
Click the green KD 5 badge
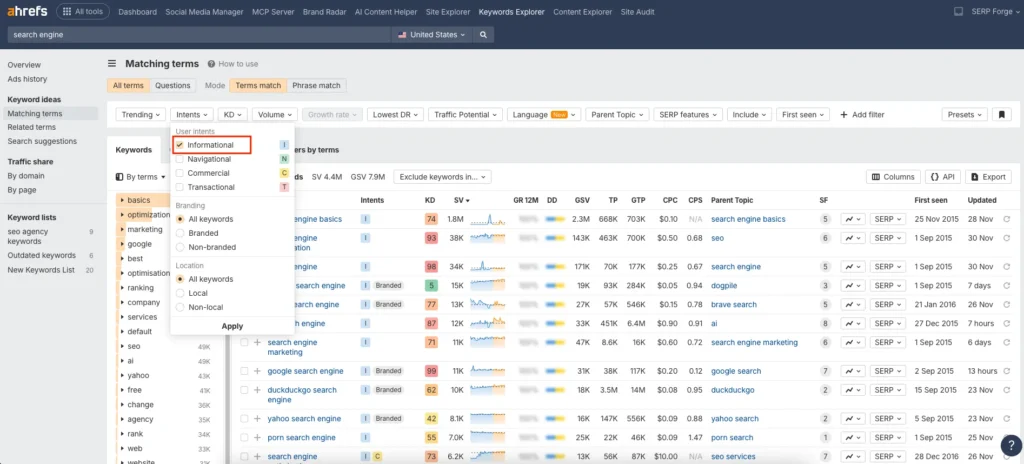(431, 286)
